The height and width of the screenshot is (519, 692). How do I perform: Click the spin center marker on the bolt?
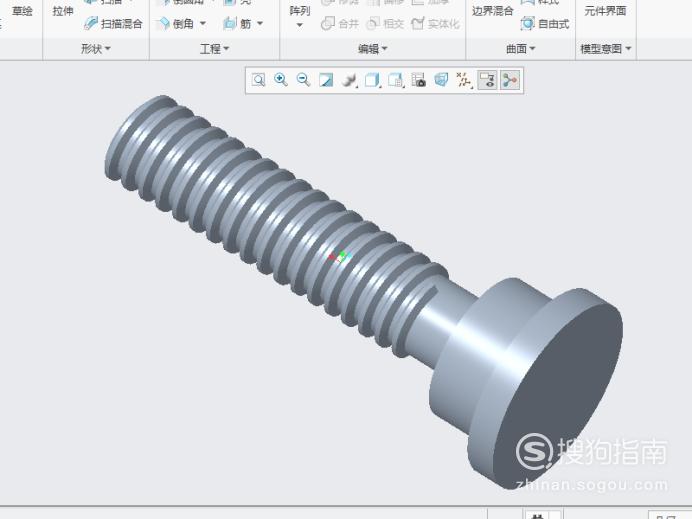tap(340, 256)
